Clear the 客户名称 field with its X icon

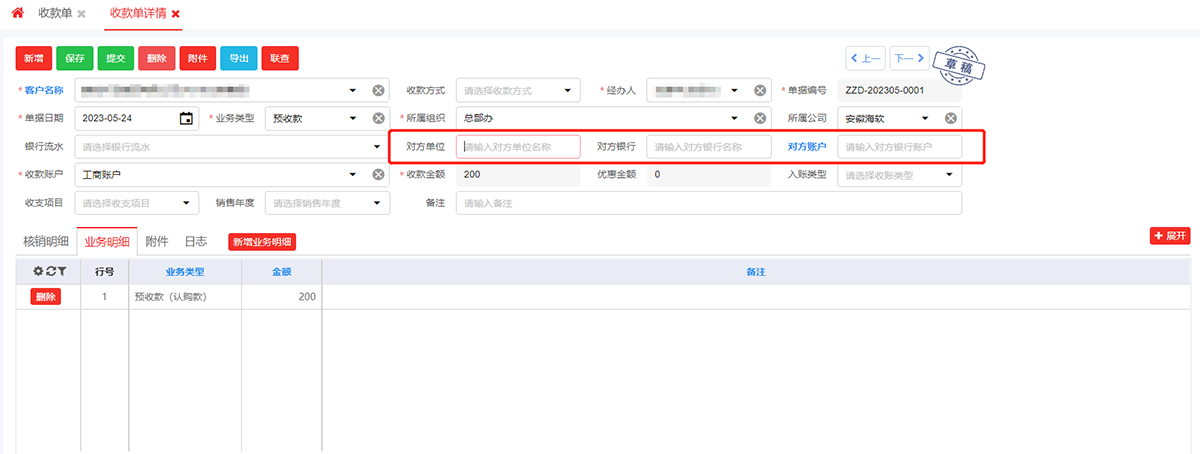[378, 90]
